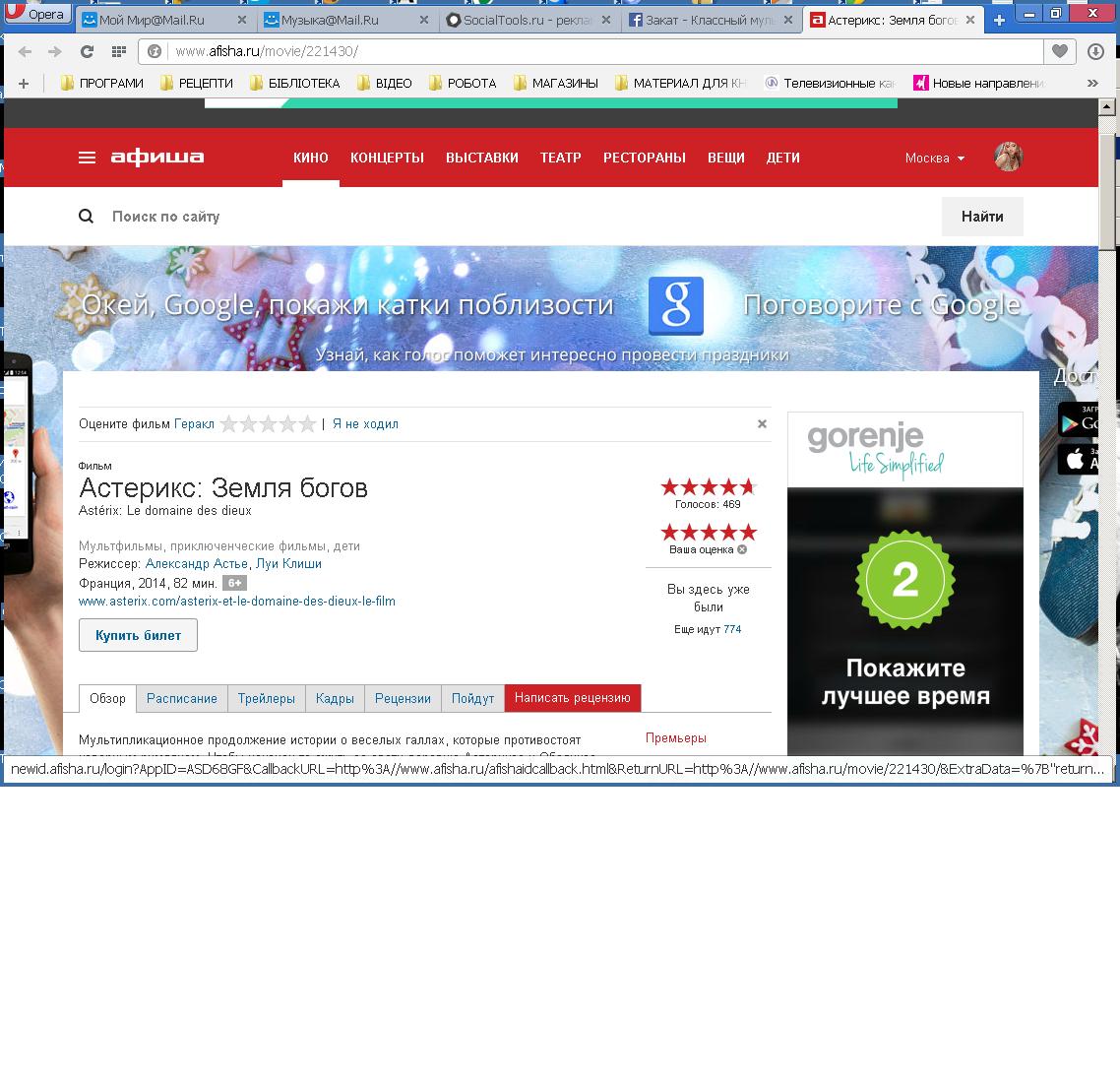Rate Геракл with the fifth gray star
1120x1083 pixels.
click(x=307, y=423)
